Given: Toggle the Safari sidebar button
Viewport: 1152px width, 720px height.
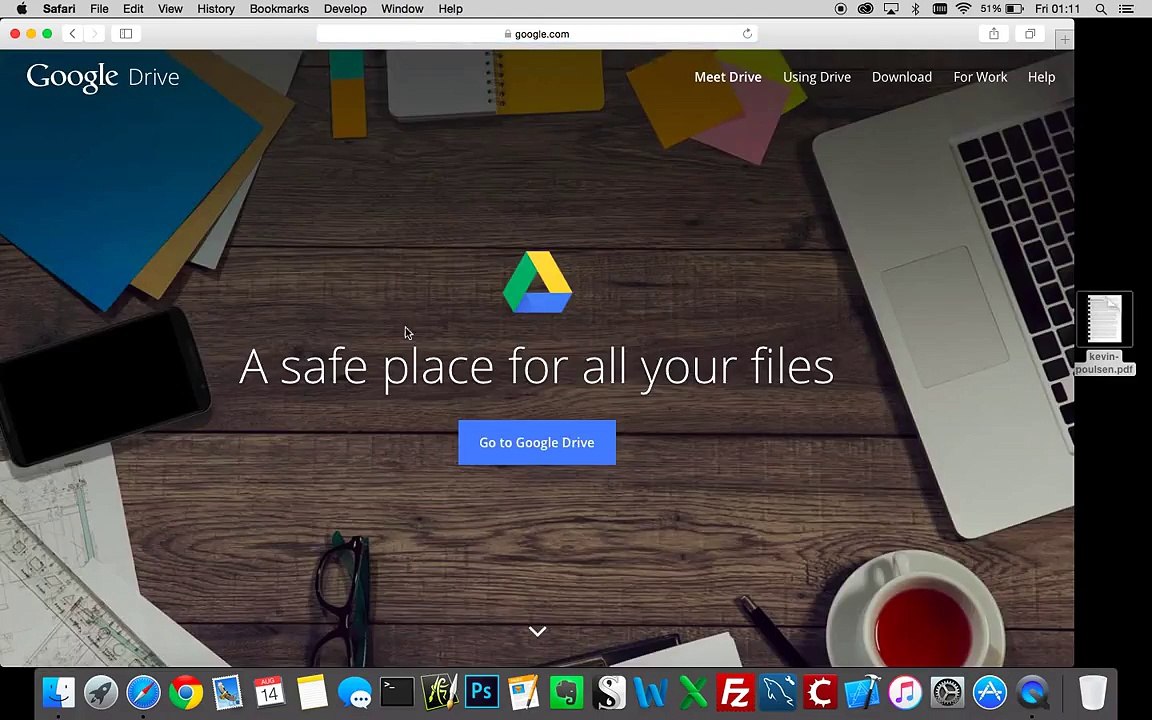Looking at the screenshot, I should click(x=126, y=34).
